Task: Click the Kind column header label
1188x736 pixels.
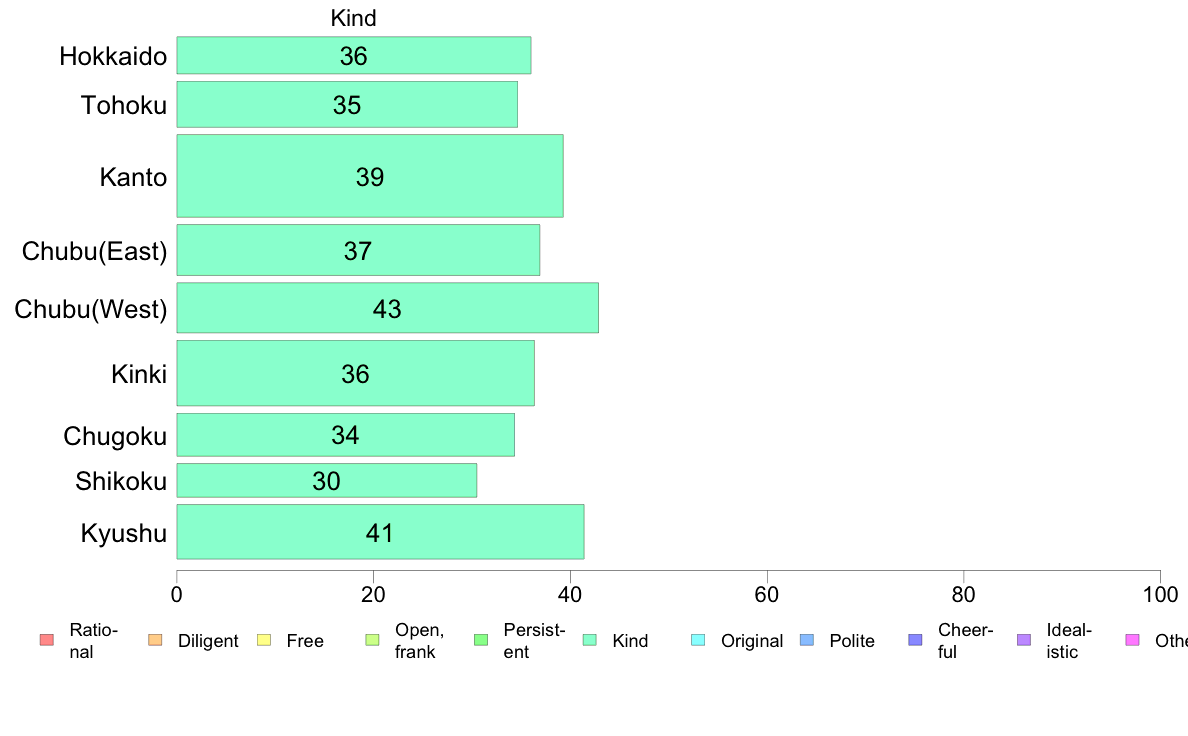Action: [x=353, y=18]
